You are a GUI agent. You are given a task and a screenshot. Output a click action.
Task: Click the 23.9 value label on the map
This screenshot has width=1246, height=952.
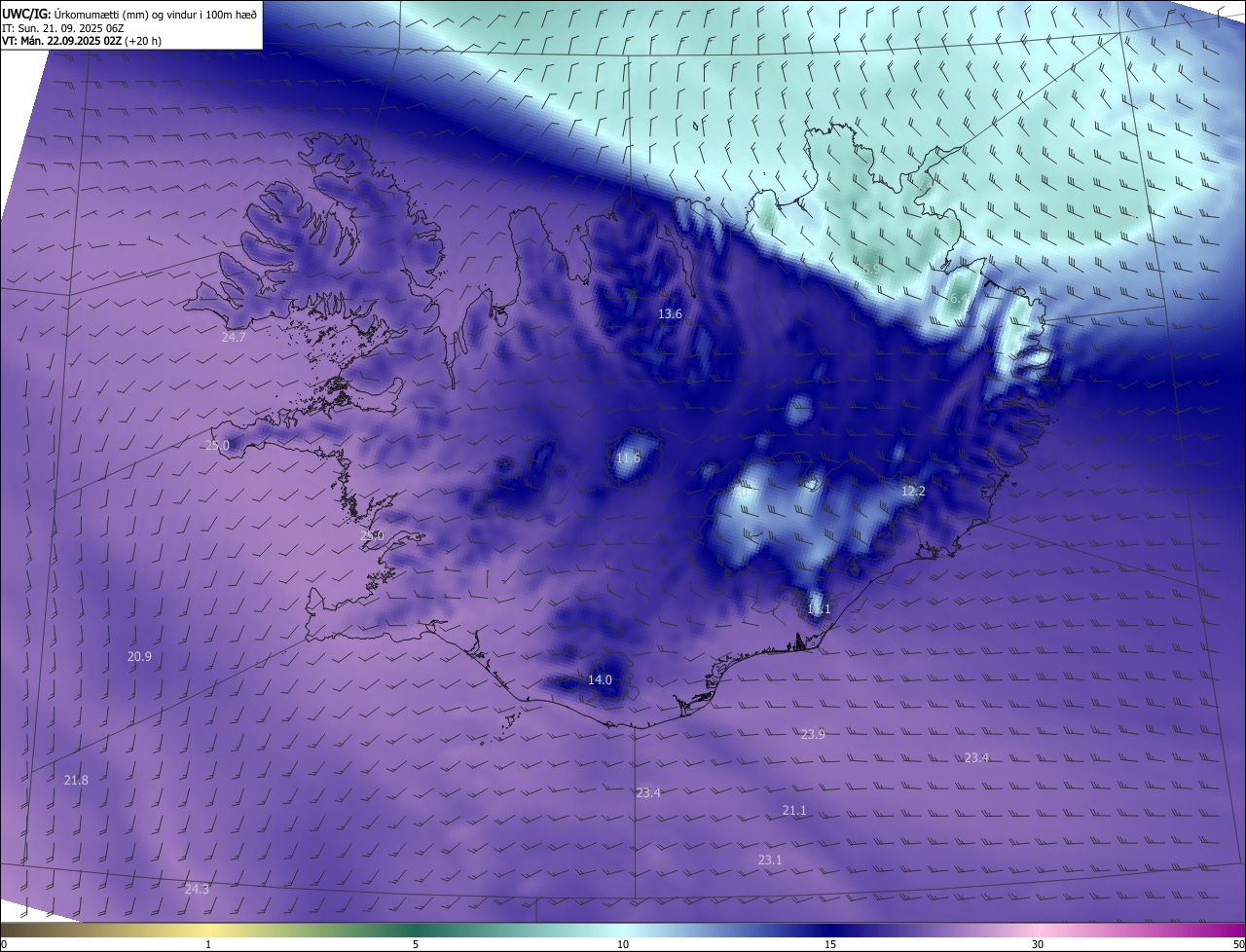813,734
